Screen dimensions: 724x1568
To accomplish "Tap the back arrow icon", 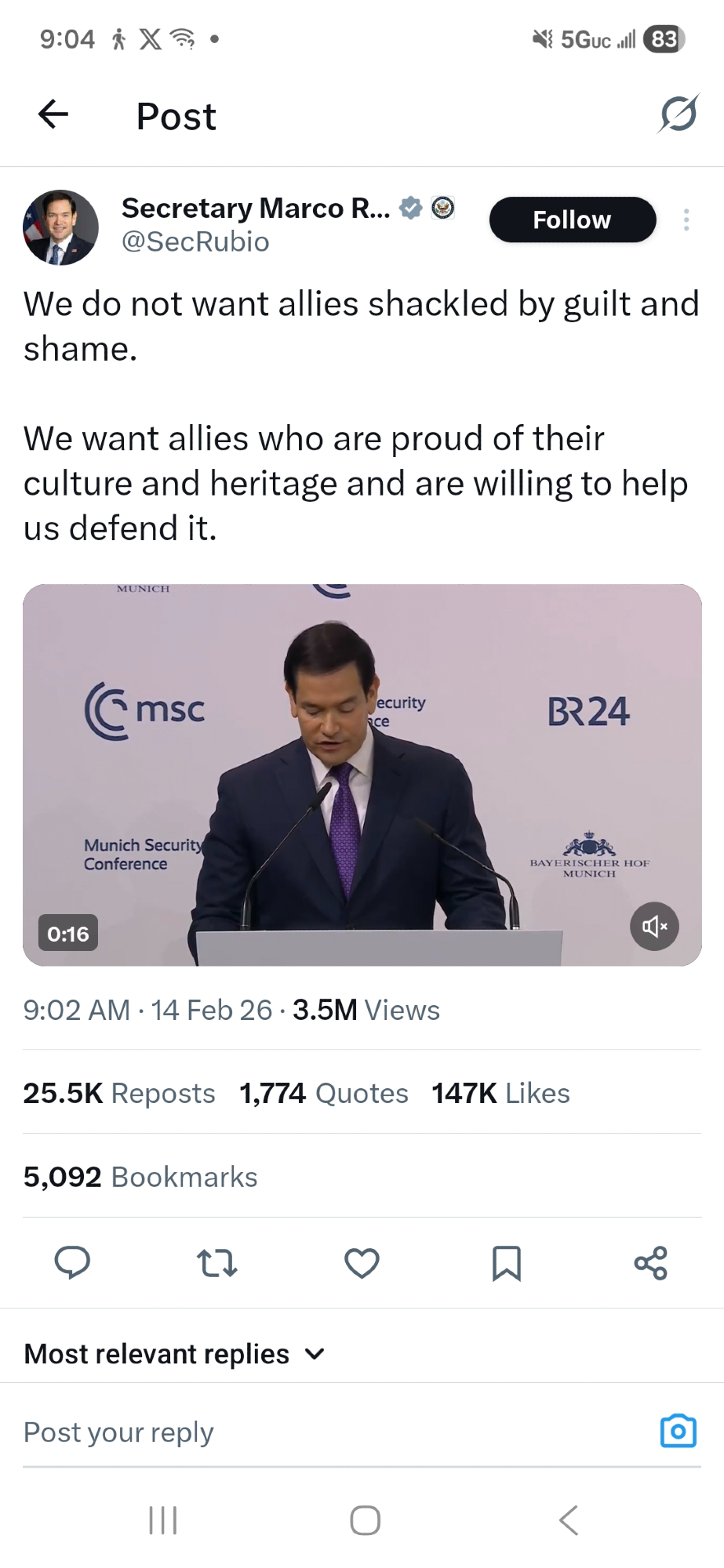I will tap(53, 114).
